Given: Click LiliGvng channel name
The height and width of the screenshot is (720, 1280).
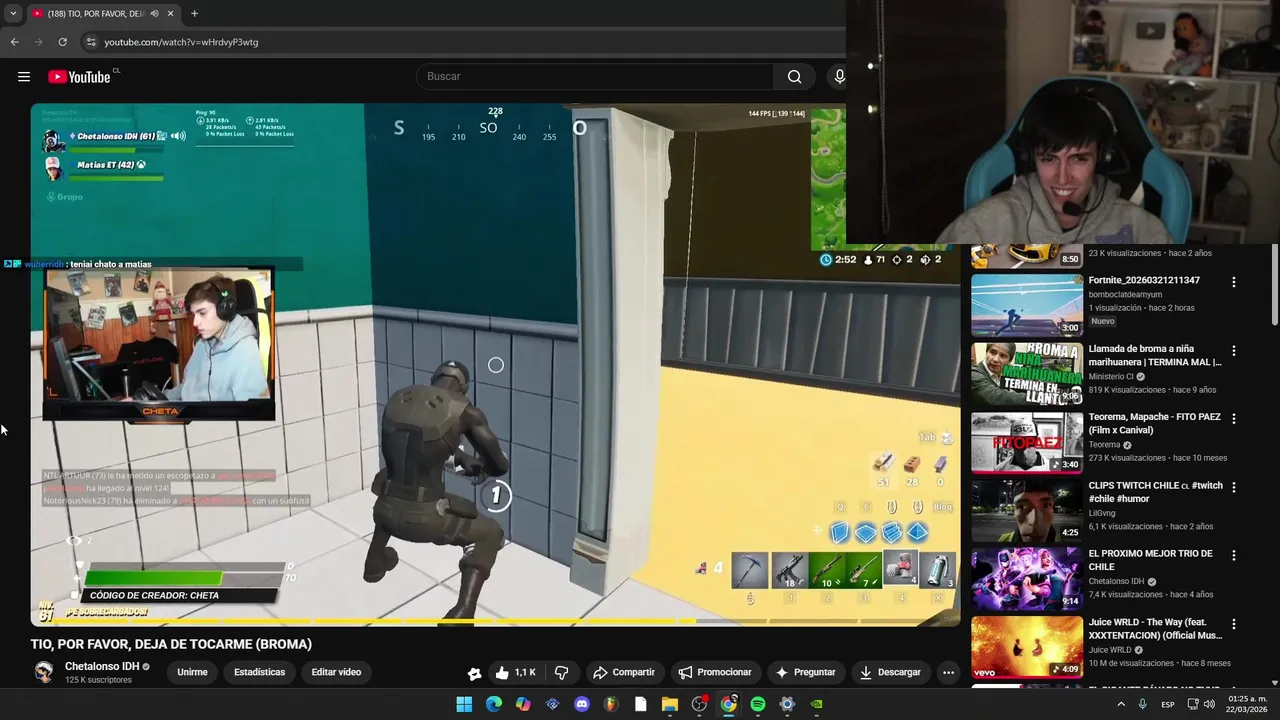Looking at the screenshot, I should coord(1101,513).
